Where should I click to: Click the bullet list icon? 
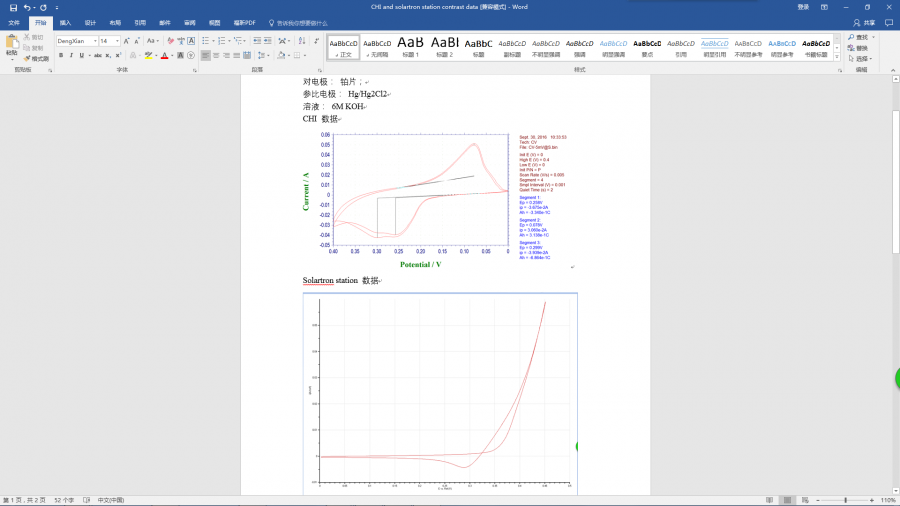click(205, 41)
